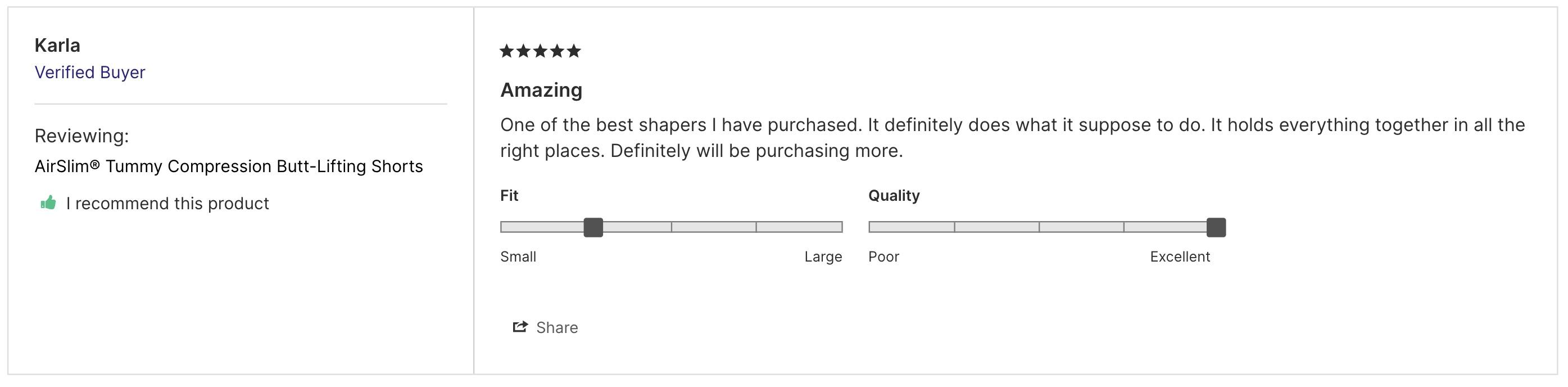
Task: Click the Quality slider handle
Action: coord(1216,227)
